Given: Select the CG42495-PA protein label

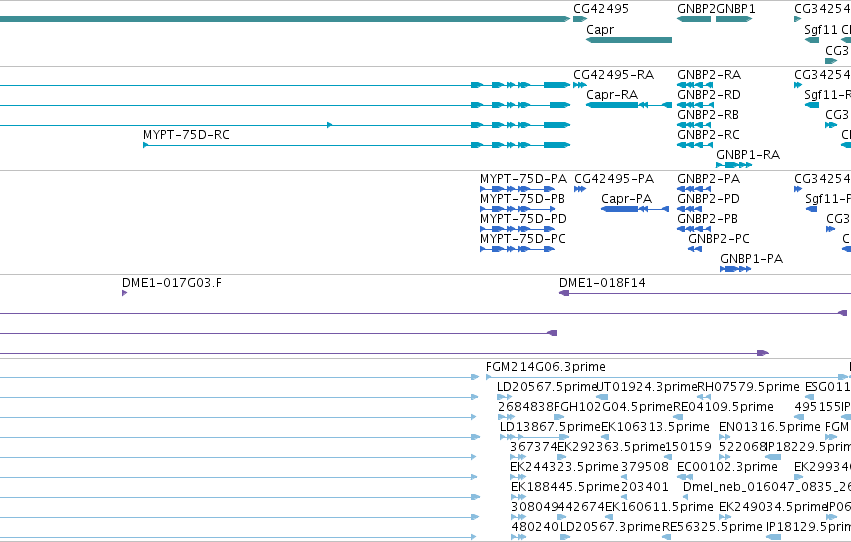Looking at the screenshot, I should point(614,179).
